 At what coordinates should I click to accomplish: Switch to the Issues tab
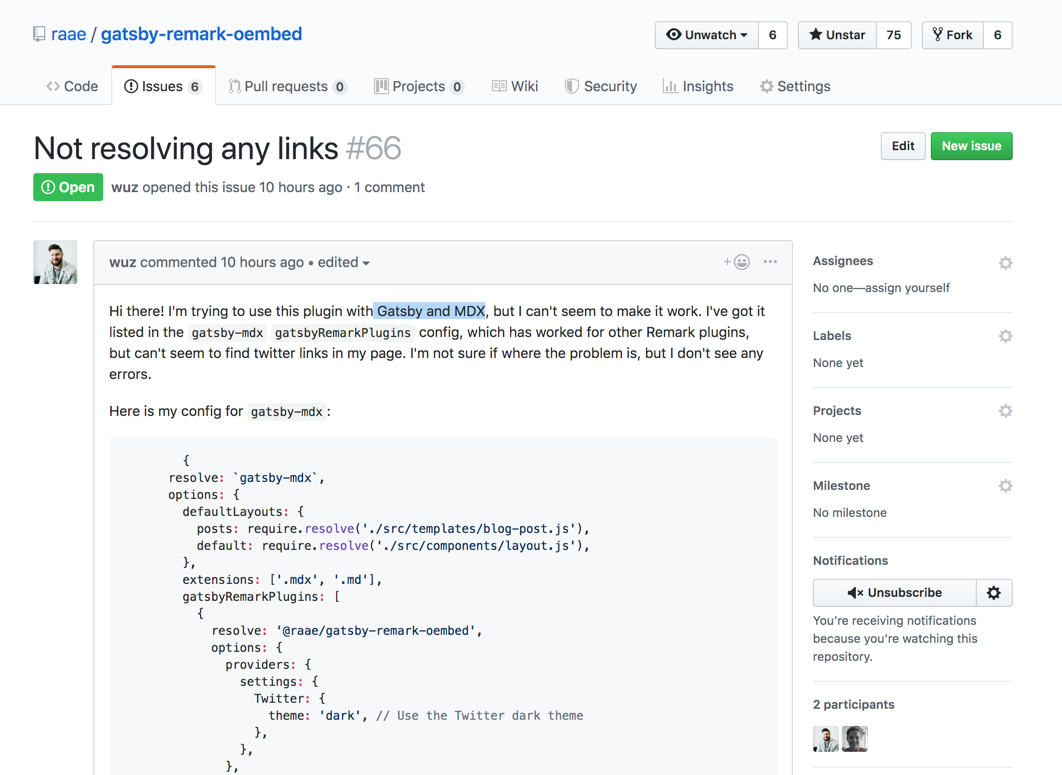coord(163,86)
